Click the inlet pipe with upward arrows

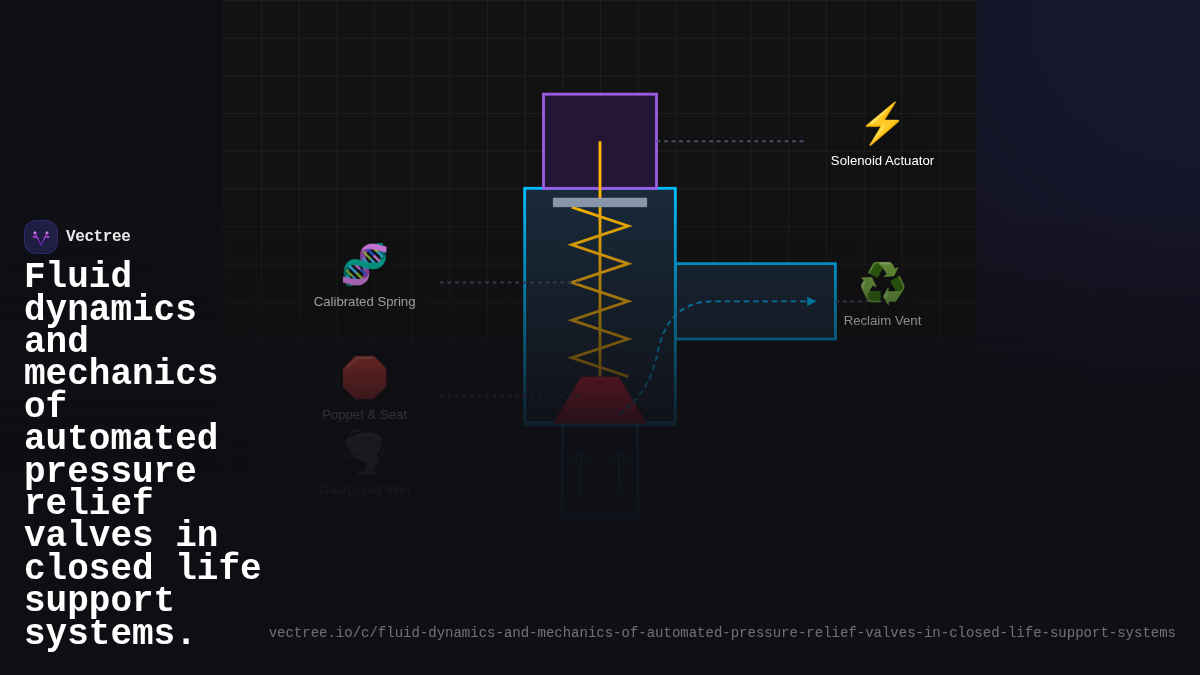coord(600,472)
